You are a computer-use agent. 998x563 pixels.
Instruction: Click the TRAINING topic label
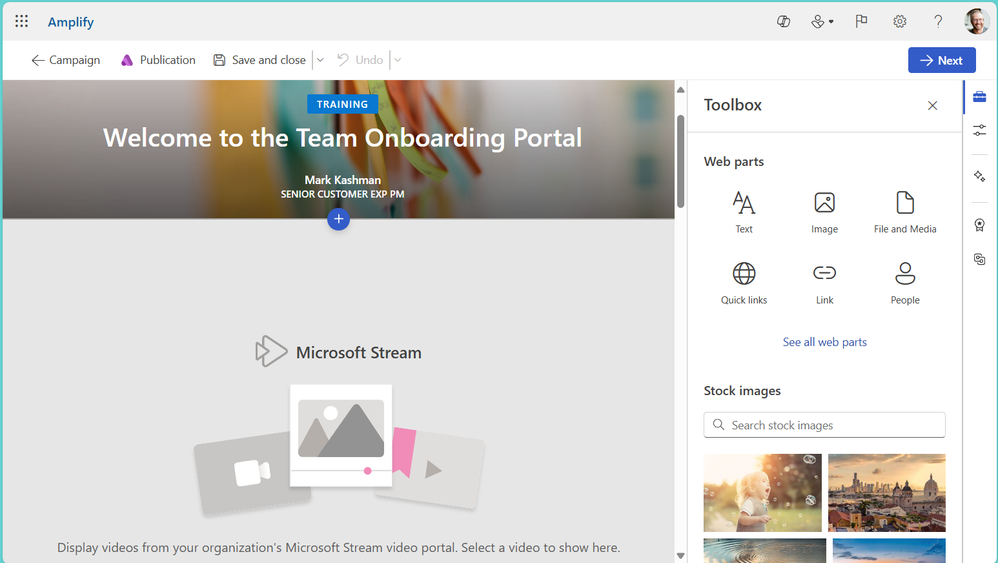coord(342,104)
